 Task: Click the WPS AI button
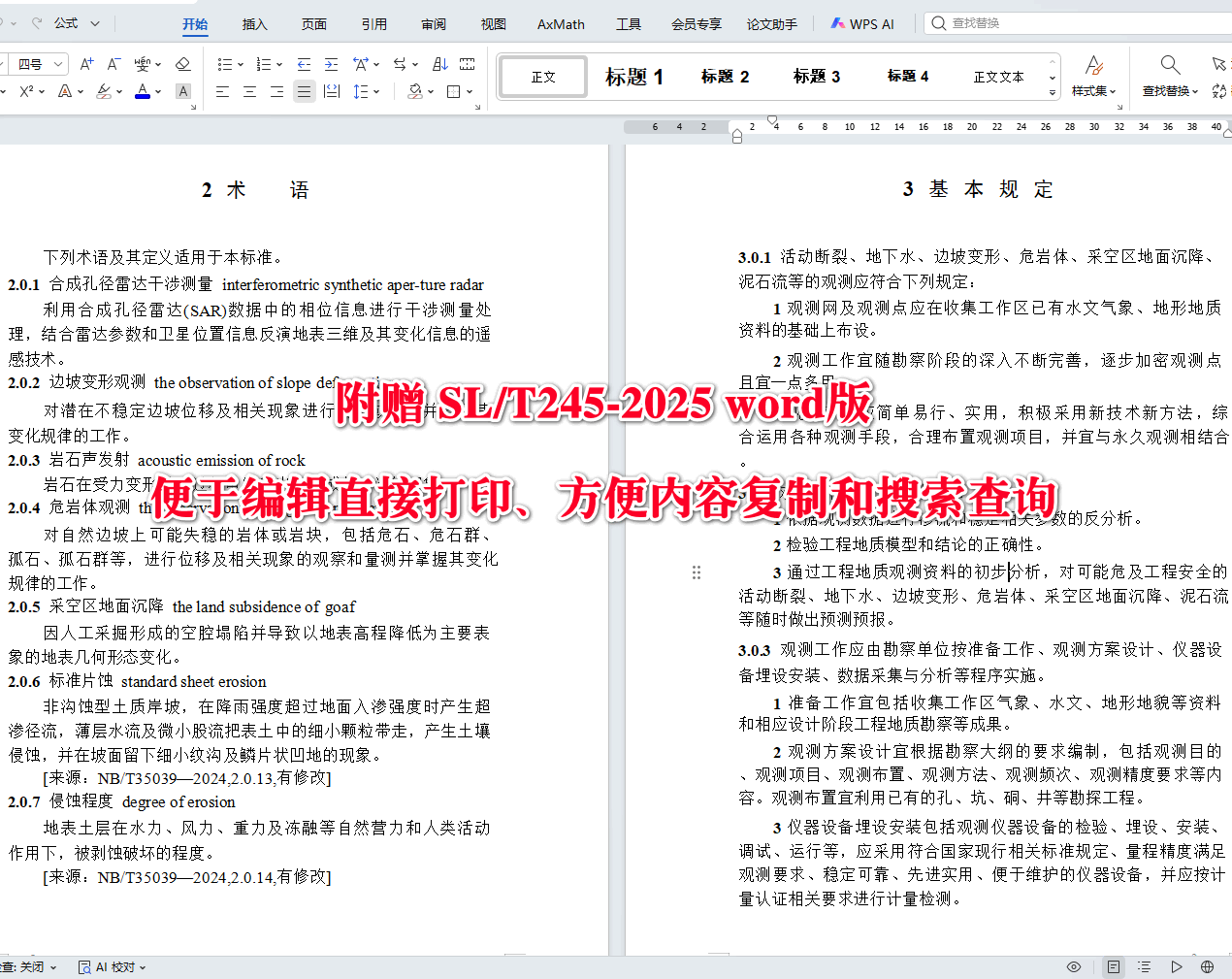[861, 22]
